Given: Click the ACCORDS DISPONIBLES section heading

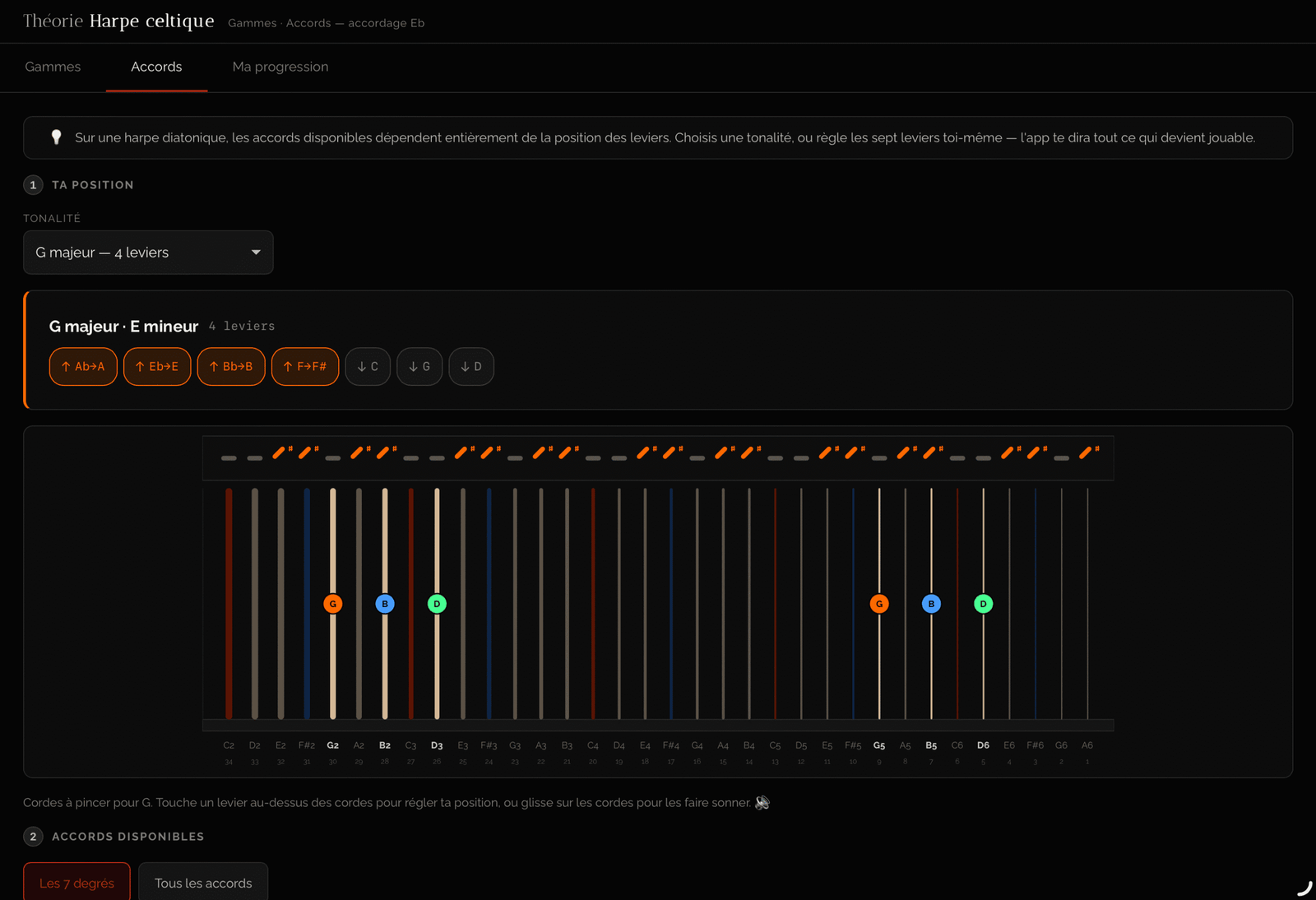Looking at the screenshot, I should (128, 837).
